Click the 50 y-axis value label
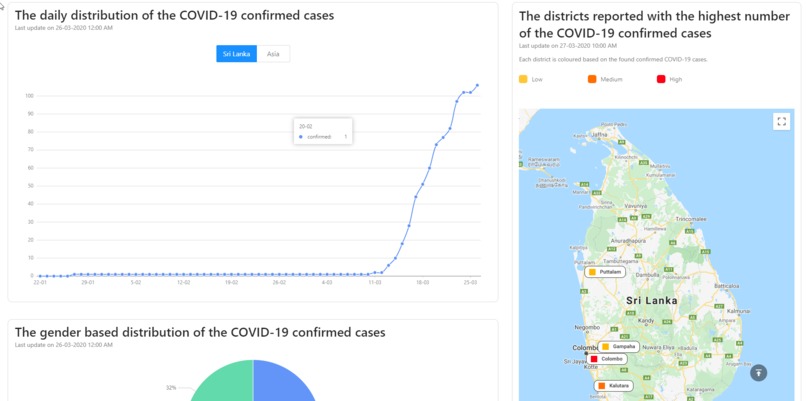This screenshot has height=401, width=806. coord(30,186)
